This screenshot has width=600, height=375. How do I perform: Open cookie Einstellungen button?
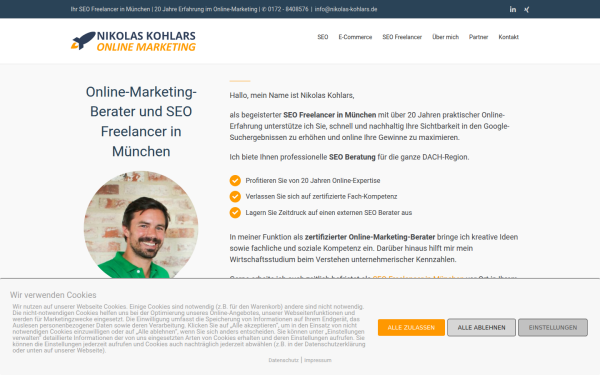point(553,328)
